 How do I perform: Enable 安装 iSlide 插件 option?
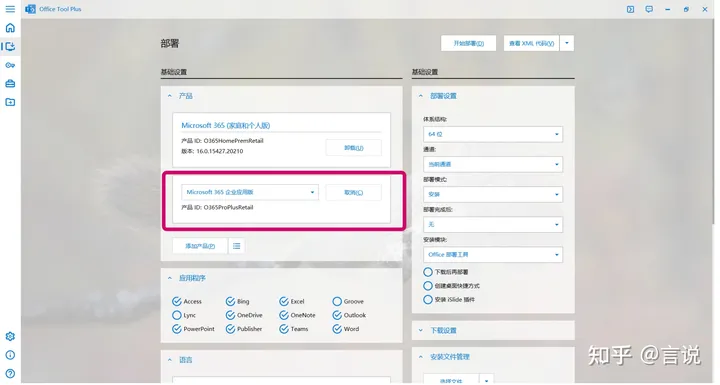point(428,300)
